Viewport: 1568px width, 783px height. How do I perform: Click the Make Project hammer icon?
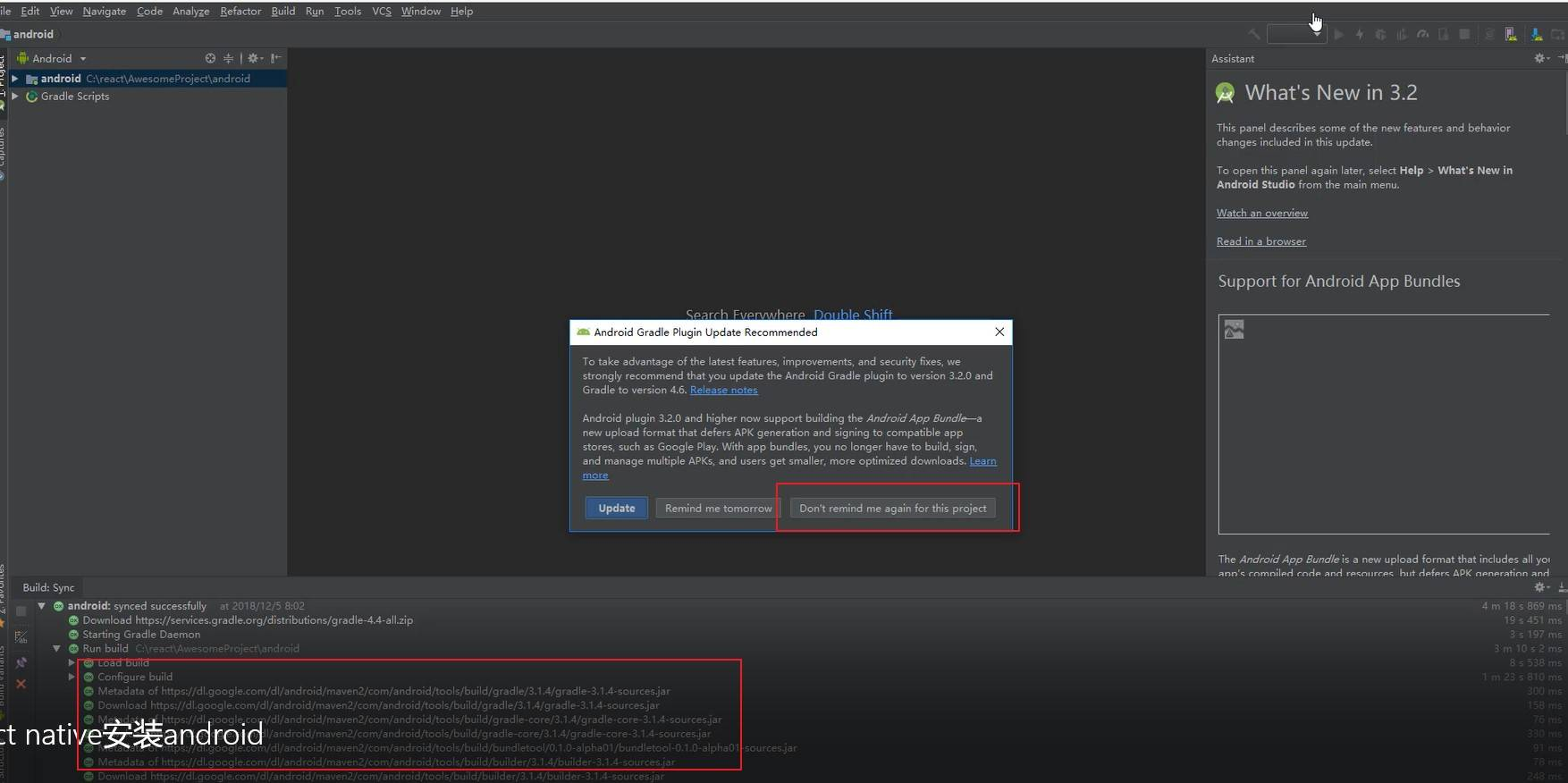pos(1254,34)
